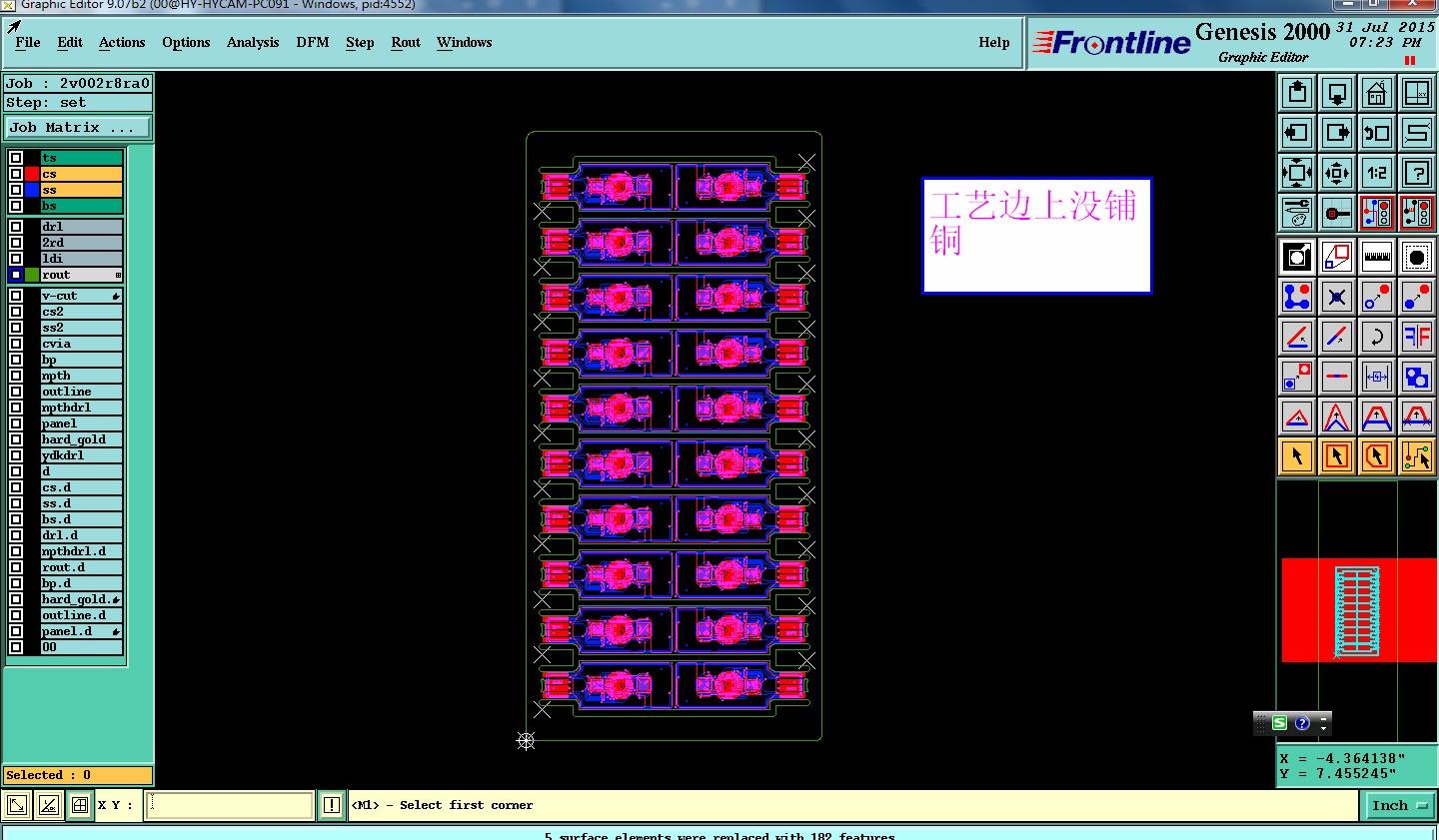Click the pan down view icon

coord(1337,94)
